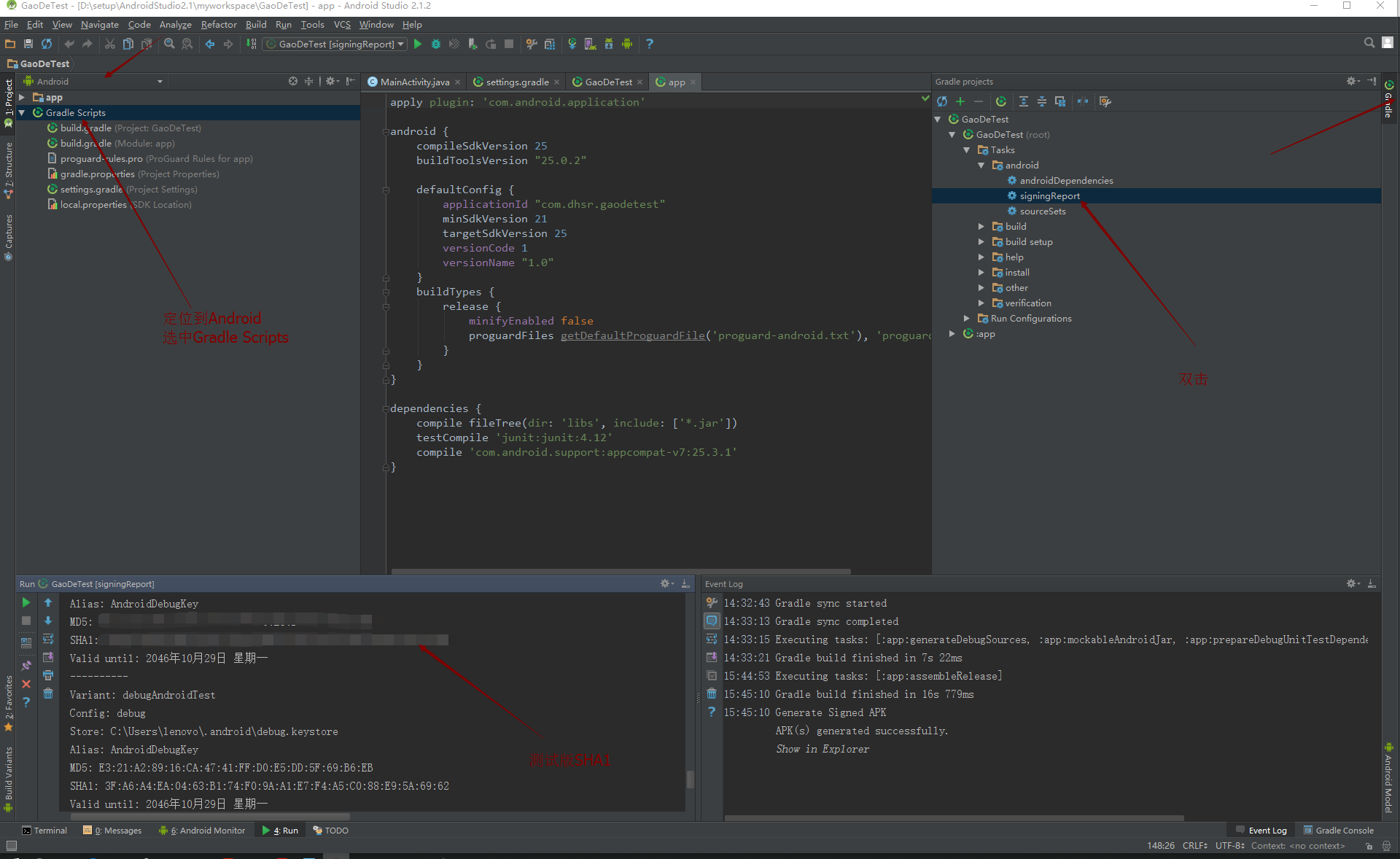
Task: Run the GaoDeTest signingReport configuration
Action: (418, 44)
